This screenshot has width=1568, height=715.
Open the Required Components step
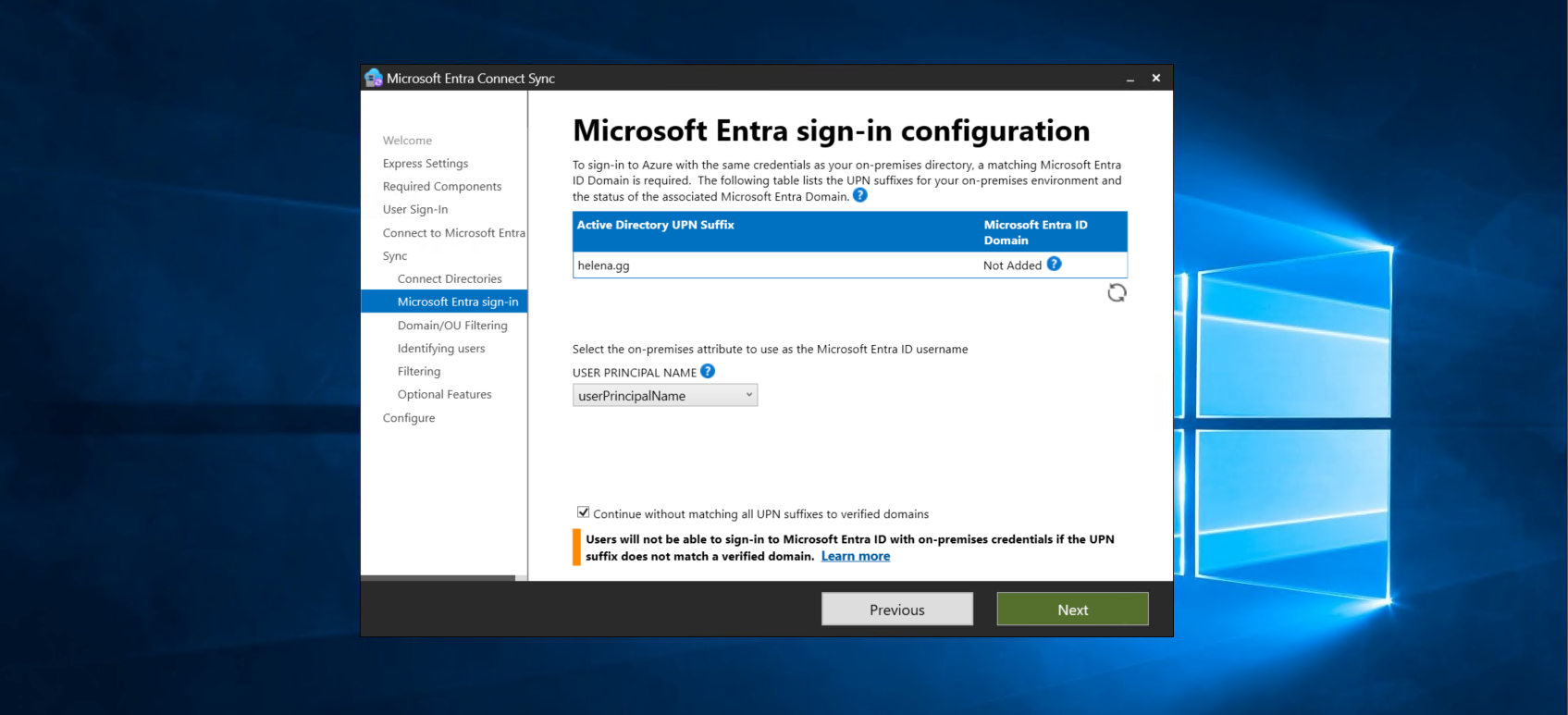click(442, 187)
